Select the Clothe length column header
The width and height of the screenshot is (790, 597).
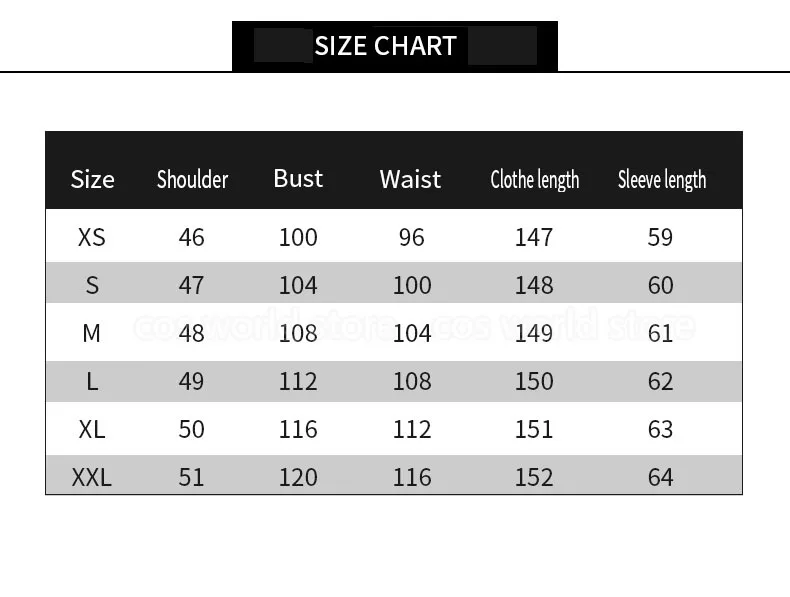click(534, 180)
